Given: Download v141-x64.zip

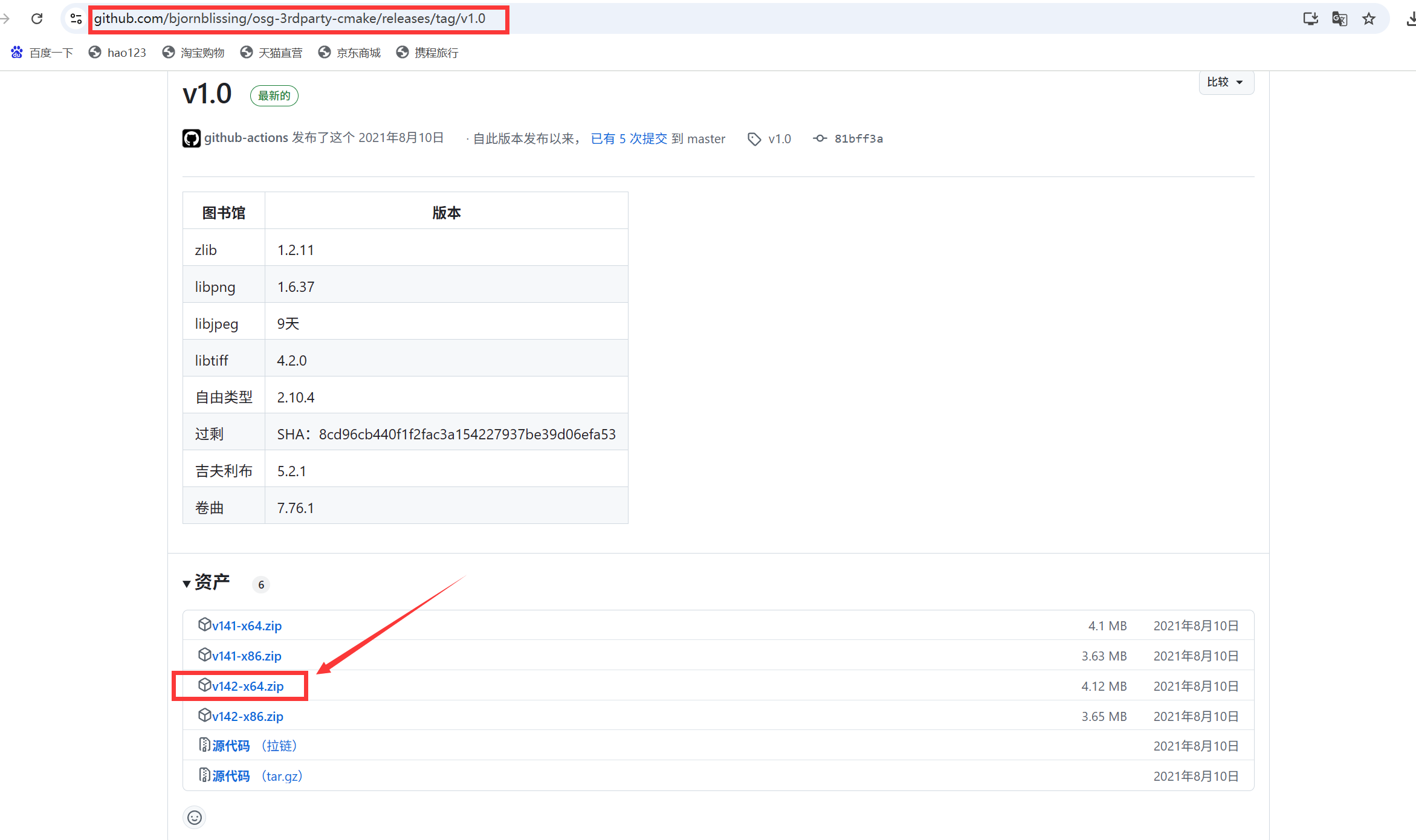Looking at the screenshot, I should [247, 625].
